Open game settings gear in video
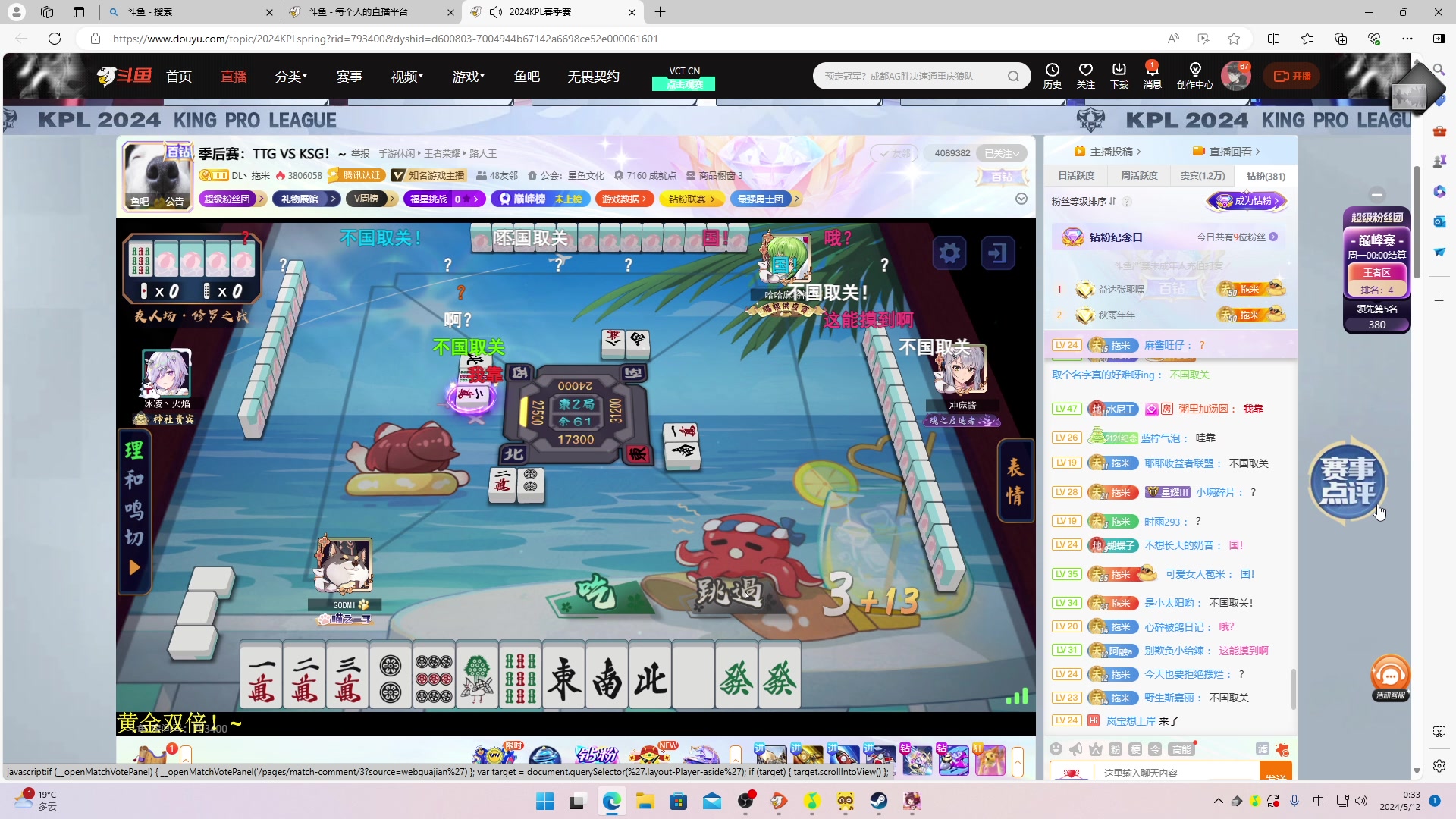Image resolution: width=1456 pixels, height=819 pixels. pyautogui.click(x=949, y=253)
